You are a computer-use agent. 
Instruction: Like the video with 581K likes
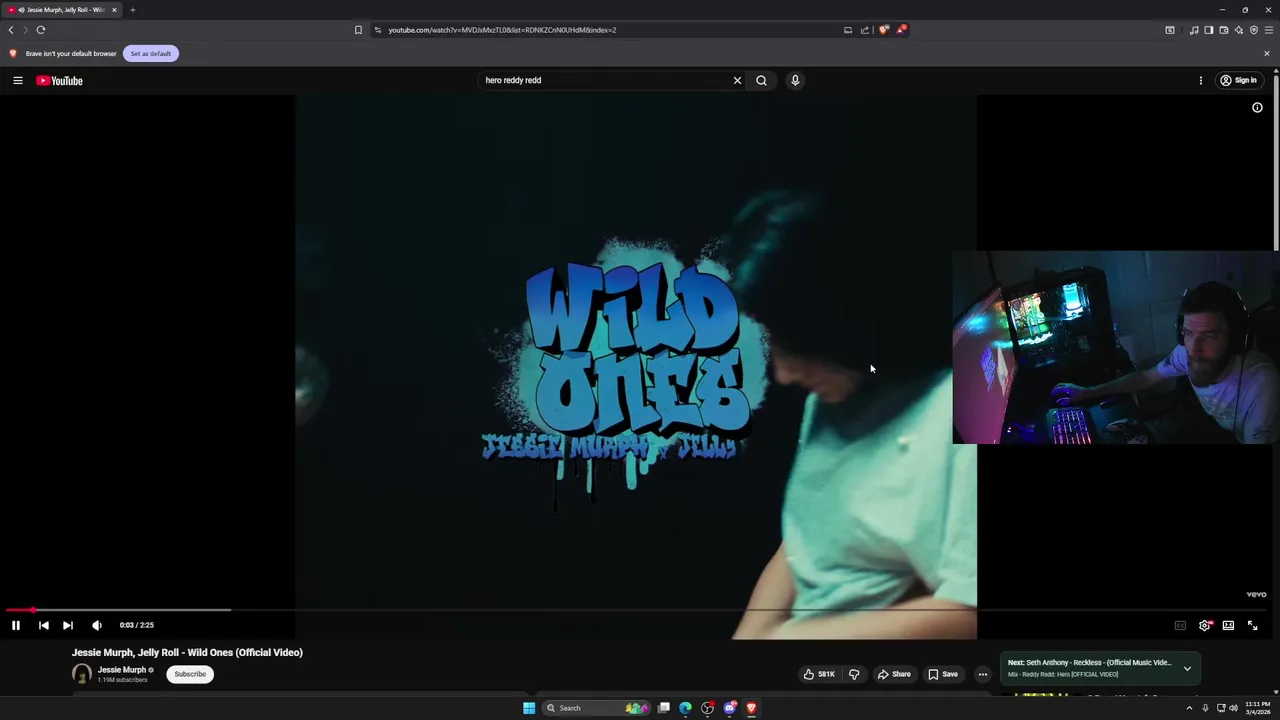tap(819, 674)
